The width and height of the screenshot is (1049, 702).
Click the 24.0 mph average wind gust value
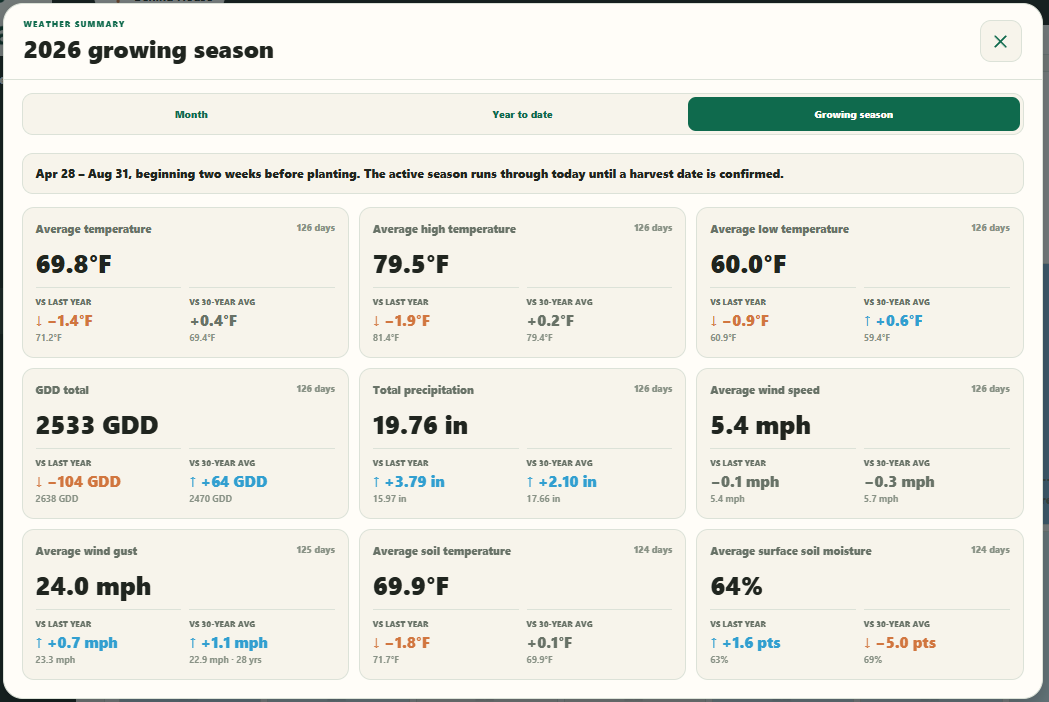pos(93,587)
